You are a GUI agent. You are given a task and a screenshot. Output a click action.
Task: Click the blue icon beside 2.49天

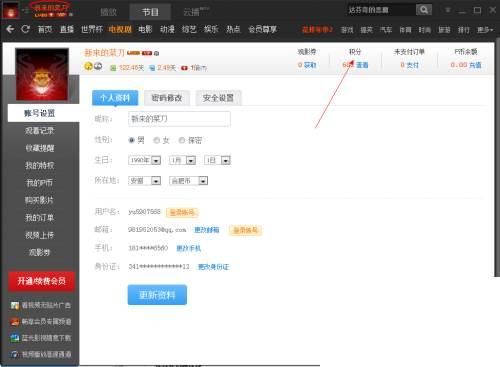(x=152, y=68)
